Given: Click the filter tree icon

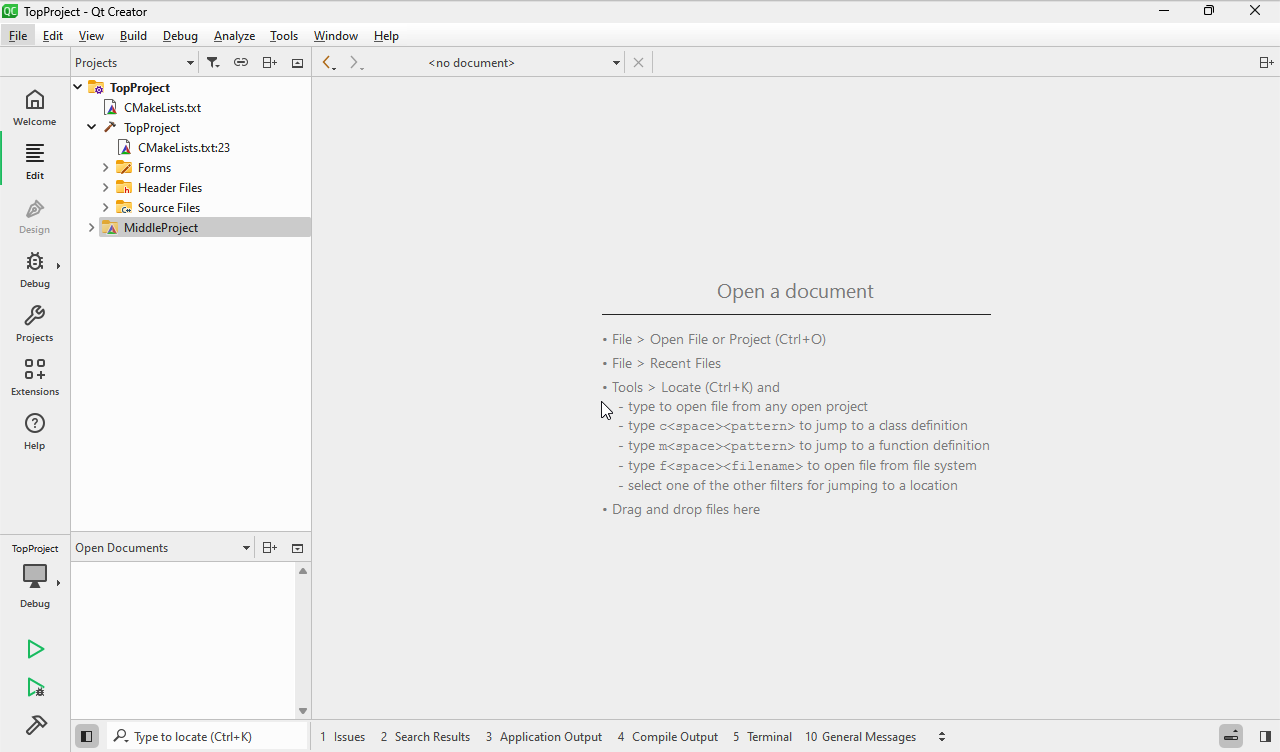Looking at the screenshot, I should click(213, 63).
